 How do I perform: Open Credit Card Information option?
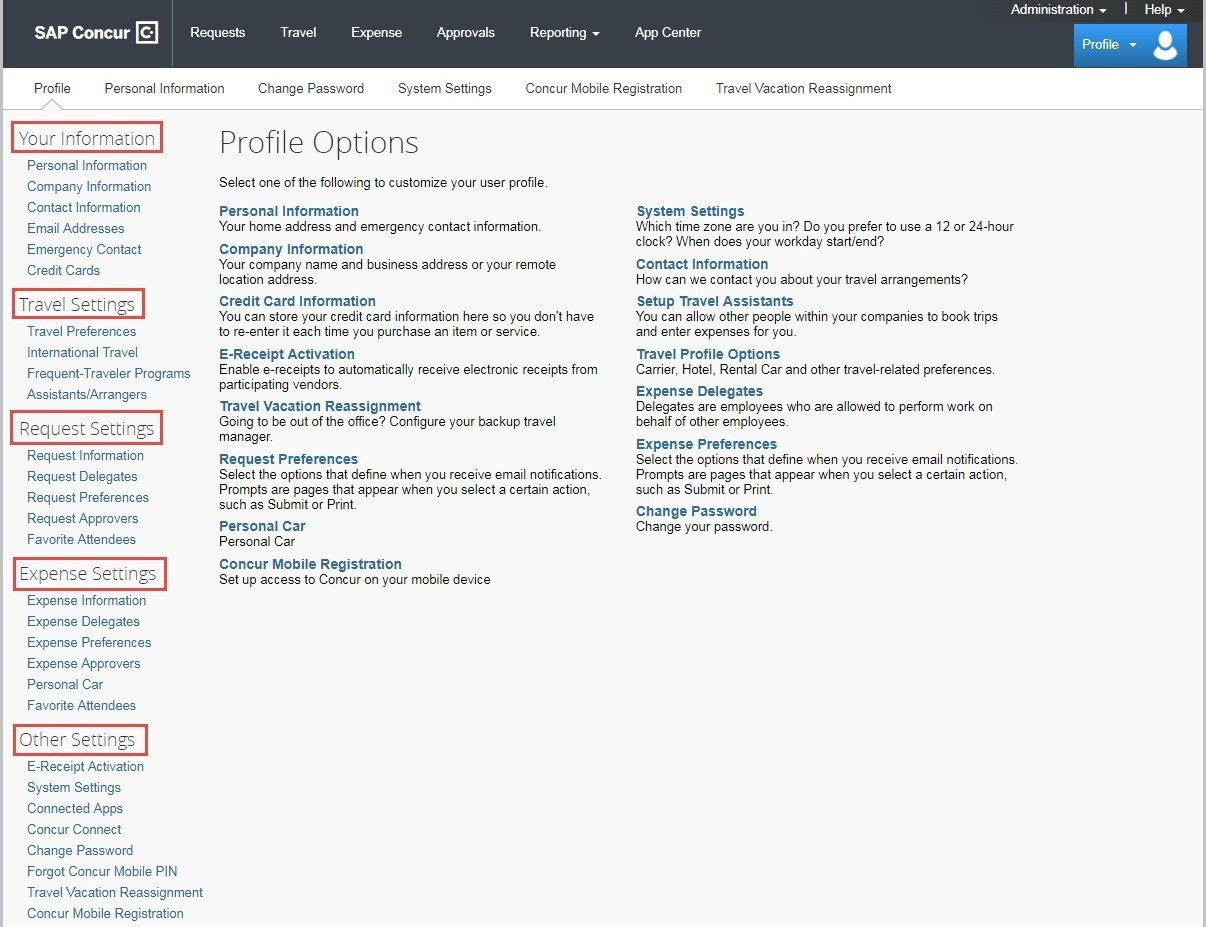click(297, 301)
